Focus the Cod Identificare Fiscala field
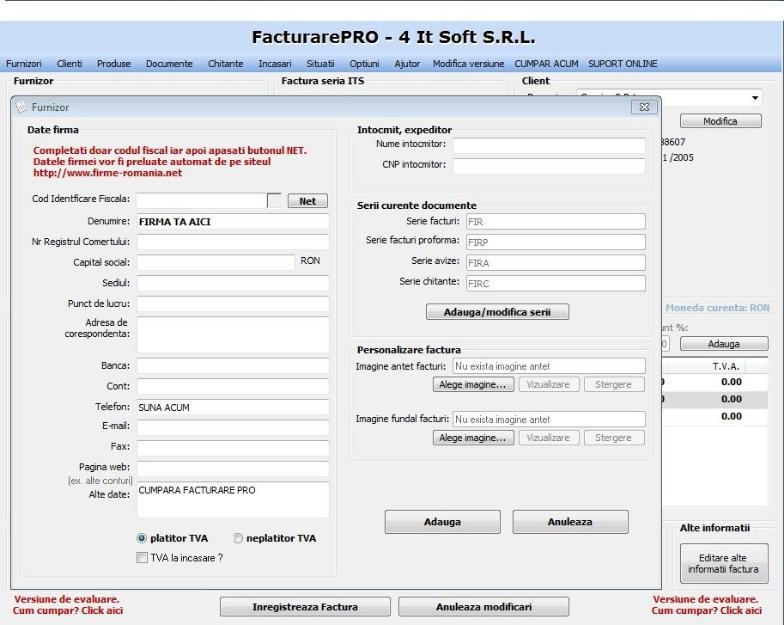Screen dimensions: 784x625 coord(202,201)
